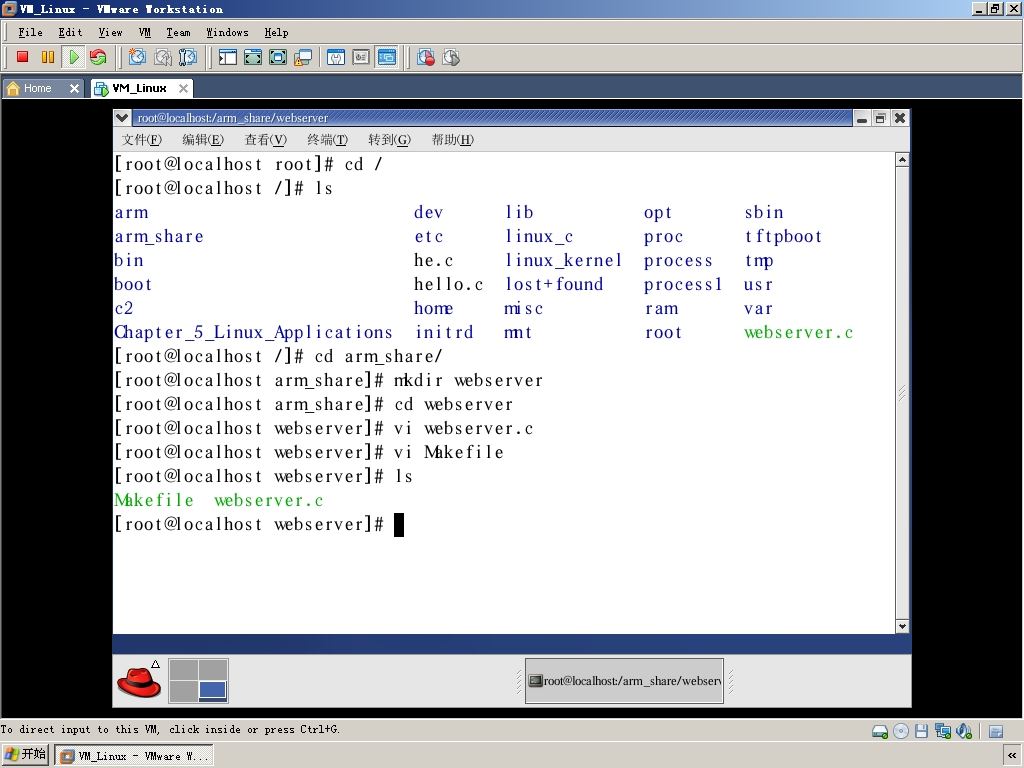
Task: Click the tftpboot directory name
Action: pyautogui.click(x=783, y=236)
